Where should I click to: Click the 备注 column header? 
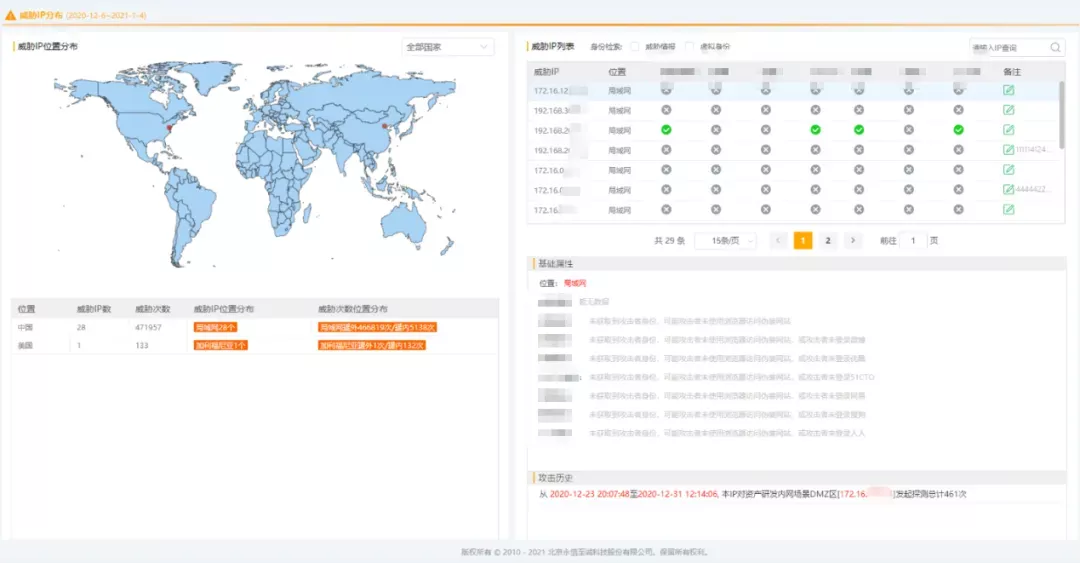(1012, 72)
